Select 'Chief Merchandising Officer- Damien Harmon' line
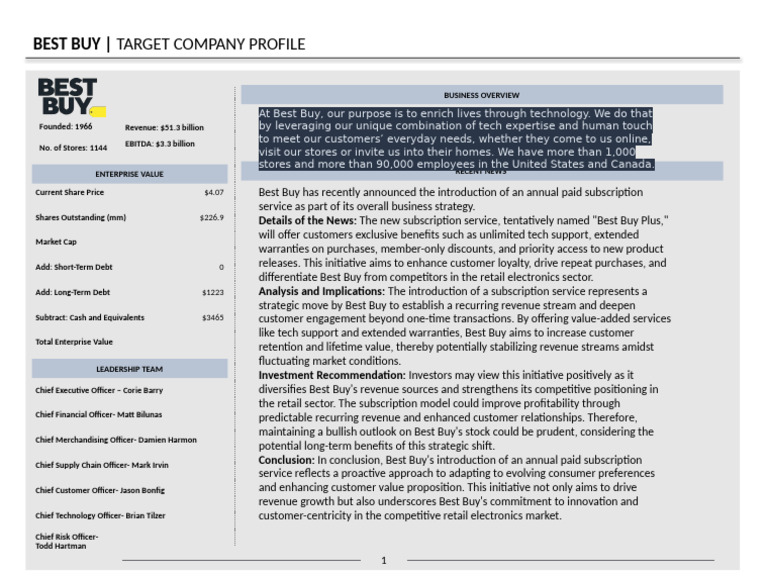768x576 pixels. coord(116,440)
